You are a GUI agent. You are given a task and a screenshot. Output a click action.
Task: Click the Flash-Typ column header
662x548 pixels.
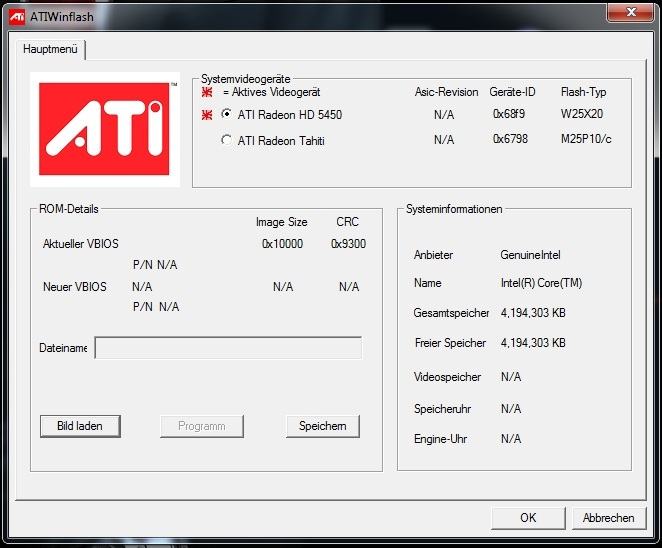(x=583, y=92)
